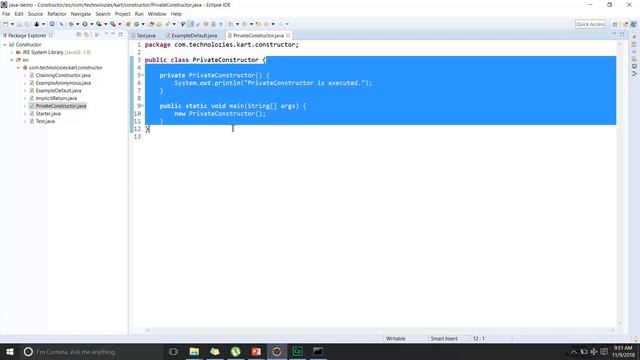Screen dimensions: 640x360
Task: Click the Open Perspective icon
Action: coord(615,24)
